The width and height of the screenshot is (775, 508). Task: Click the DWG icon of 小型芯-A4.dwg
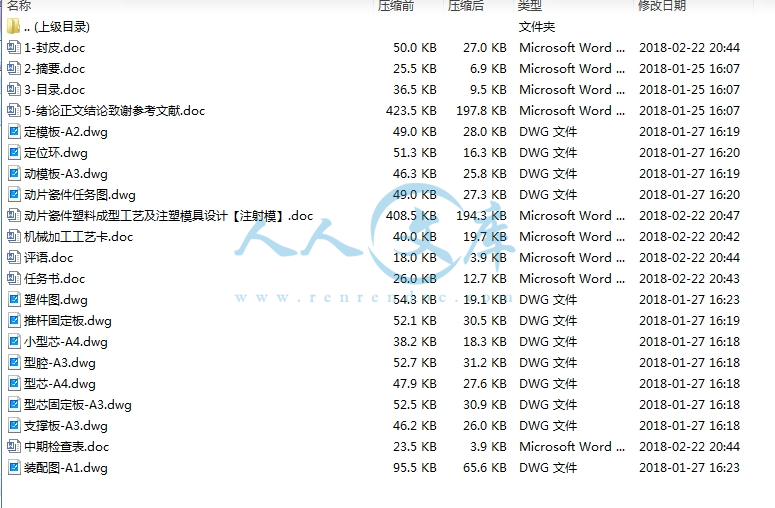(14, 341)
